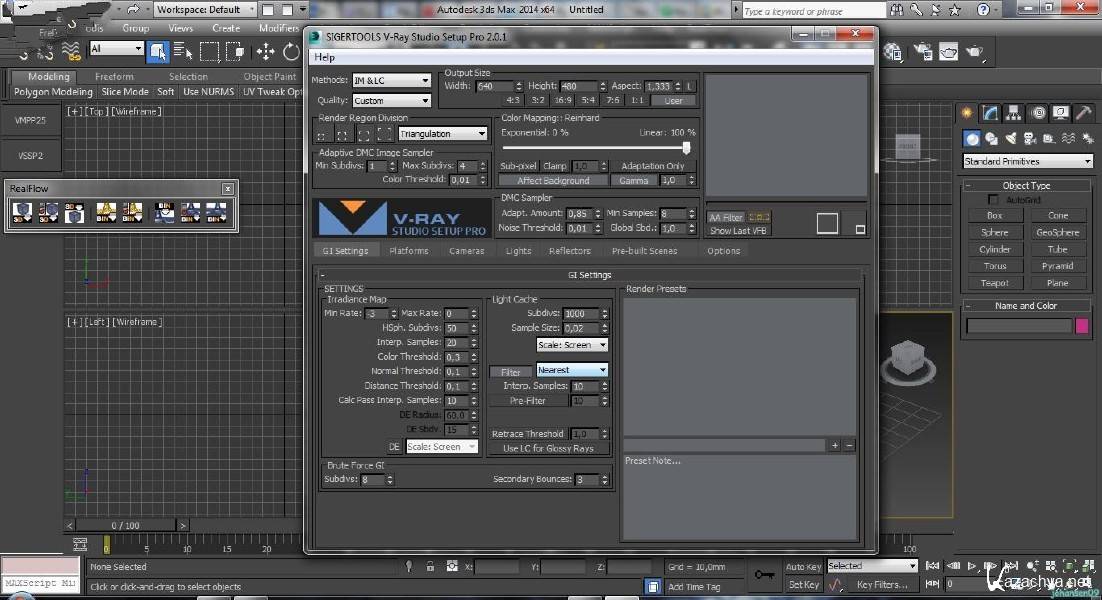Enable the AutoGrid checkbox

pos(993,200)
